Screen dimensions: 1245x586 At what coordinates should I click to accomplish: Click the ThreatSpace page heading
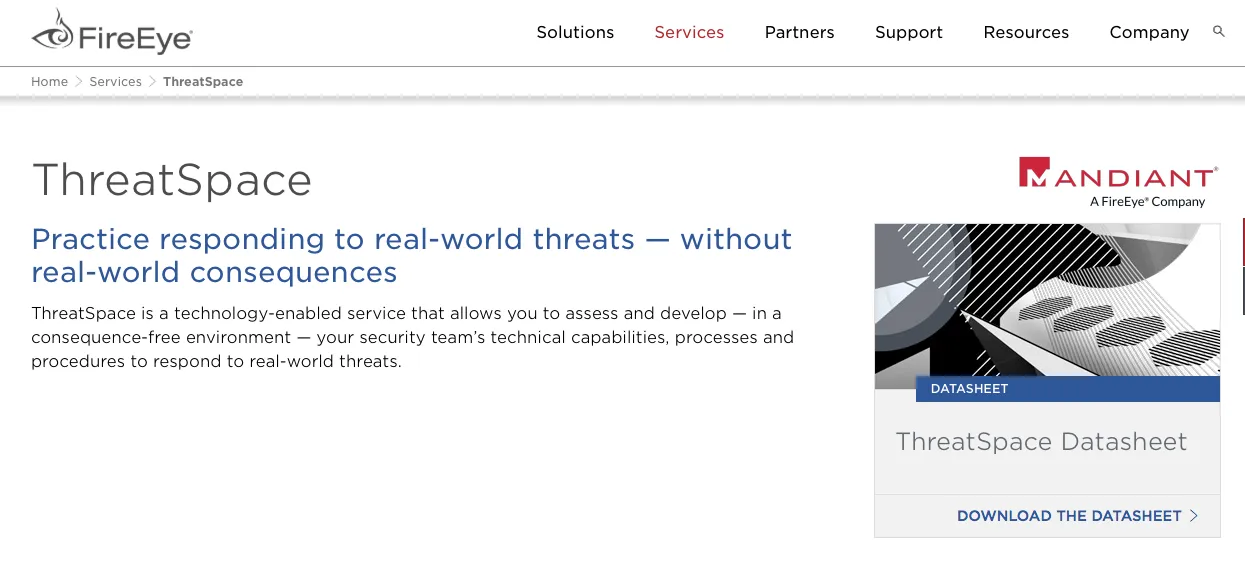[172, 180]
